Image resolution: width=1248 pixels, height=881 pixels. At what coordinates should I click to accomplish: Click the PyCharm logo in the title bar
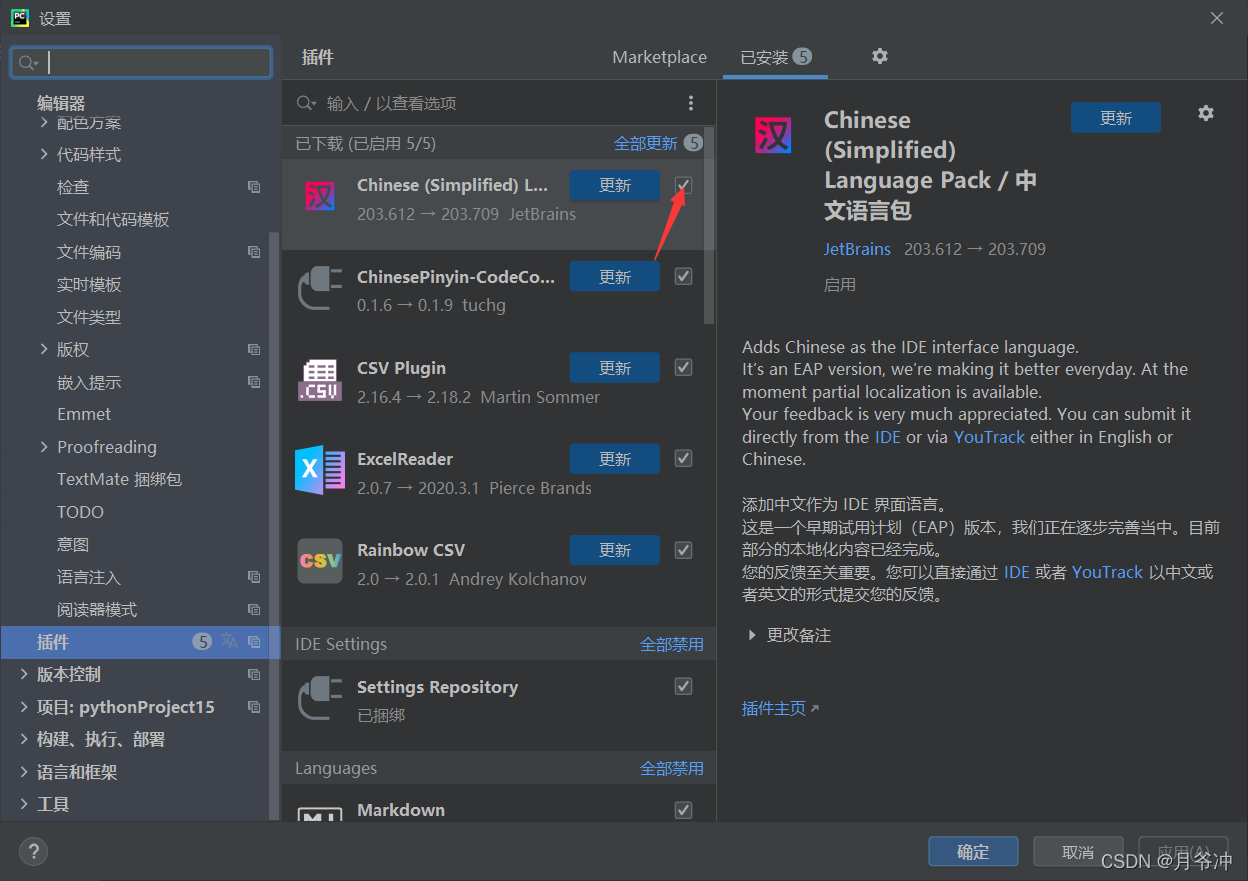[19, 17]
